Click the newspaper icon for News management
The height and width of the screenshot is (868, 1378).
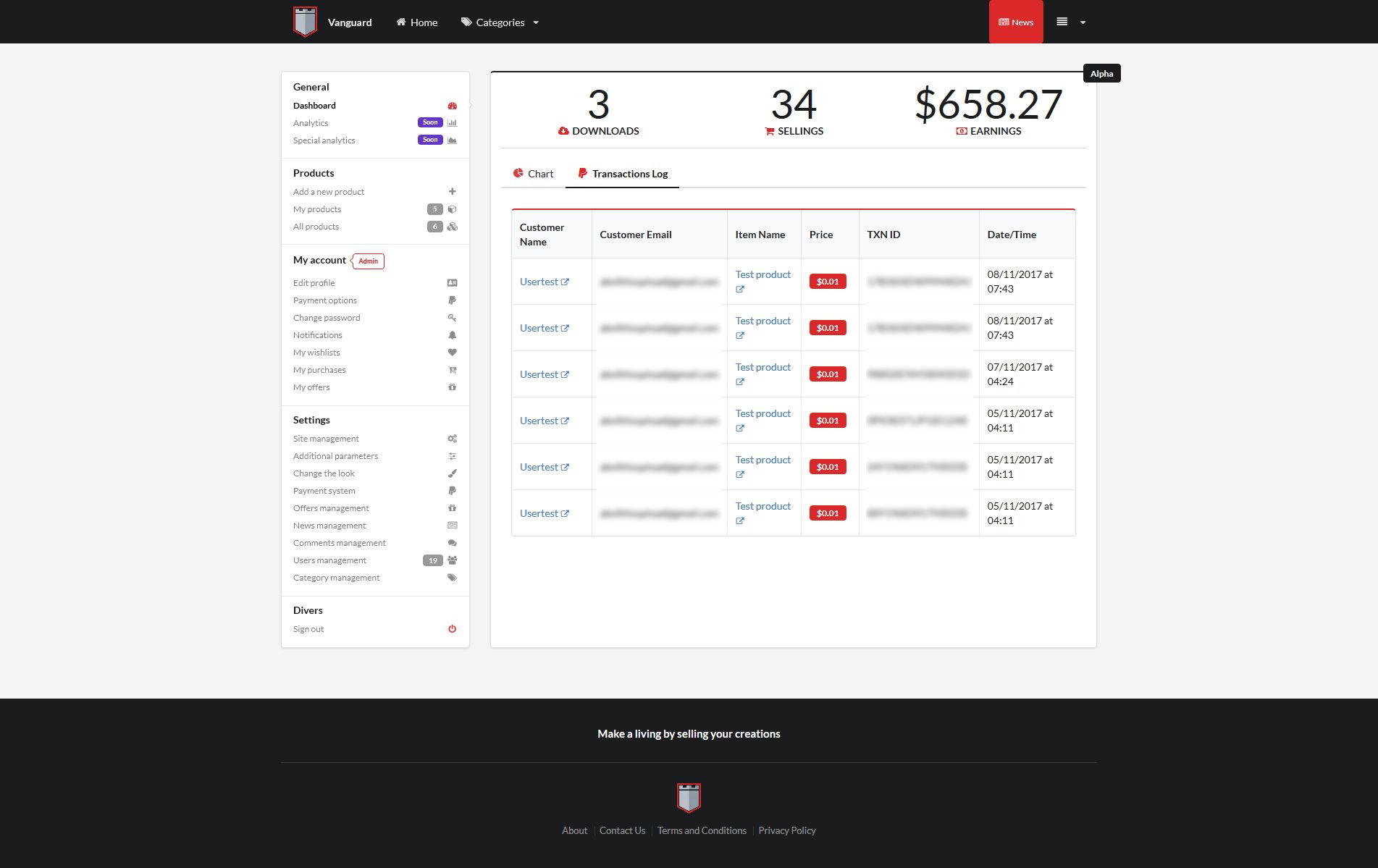[452, 526]
